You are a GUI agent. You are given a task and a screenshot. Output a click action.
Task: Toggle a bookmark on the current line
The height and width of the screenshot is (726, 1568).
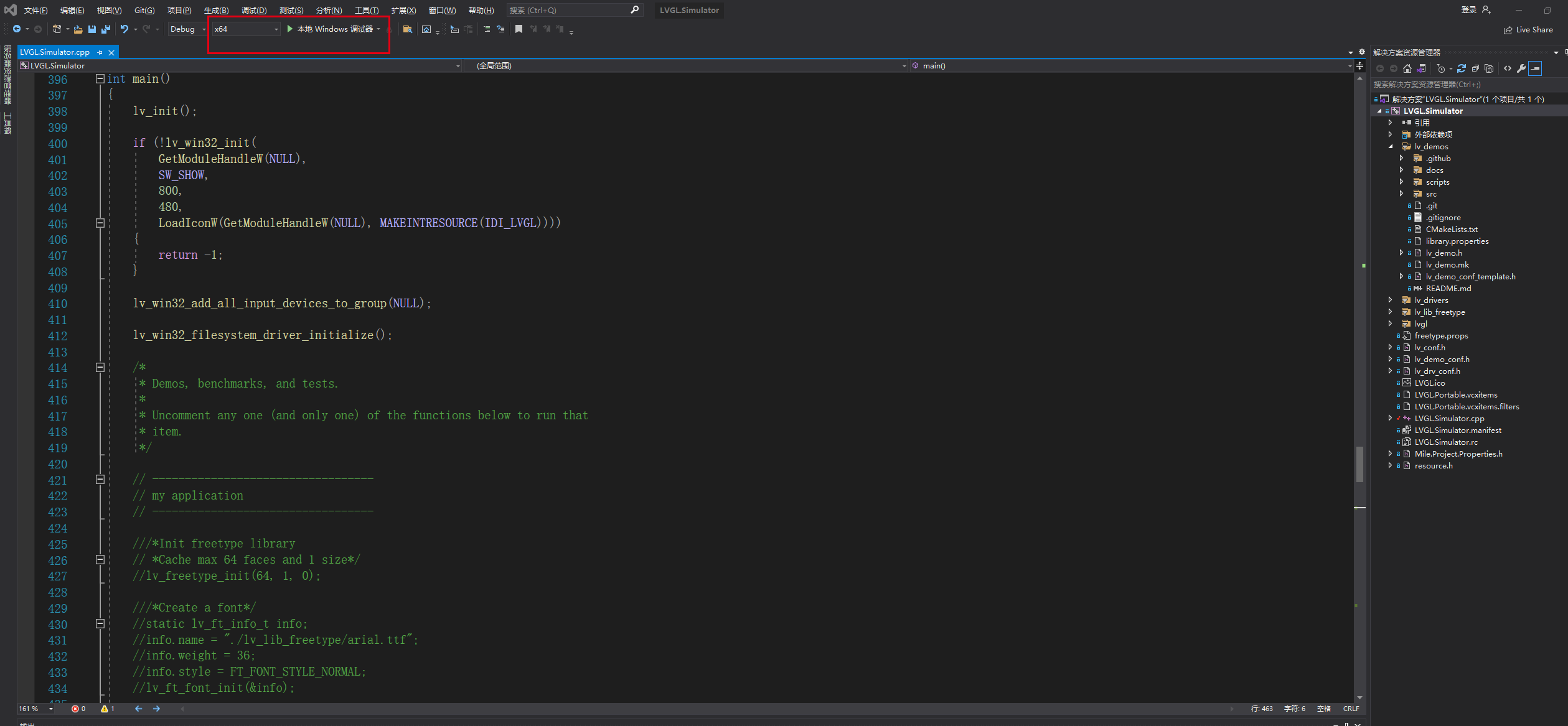[x=519, y=29]
